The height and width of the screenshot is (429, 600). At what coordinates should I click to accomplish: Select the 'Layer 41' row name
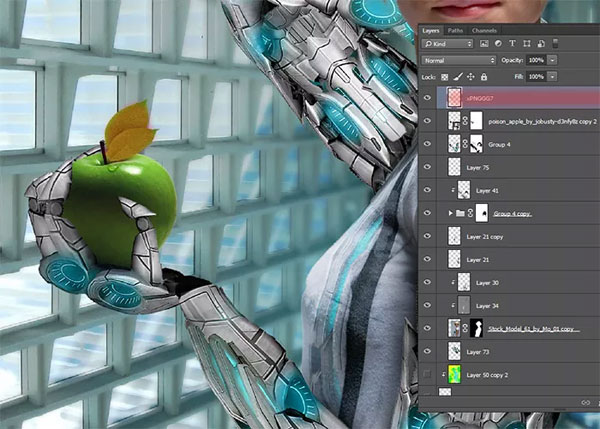pos(487,191)
